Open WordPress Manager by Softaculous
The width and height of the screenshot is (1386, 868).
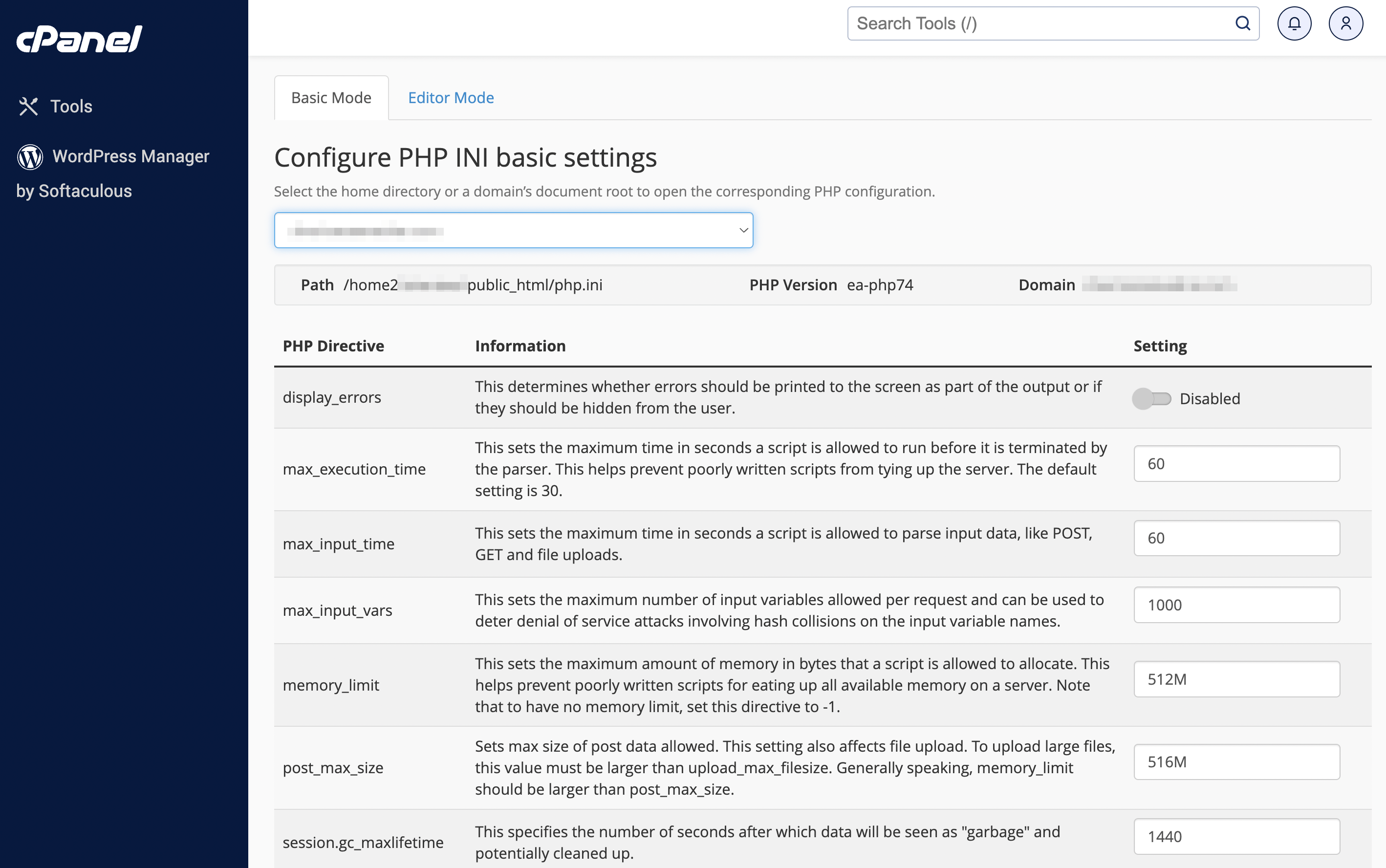tap(131, 155)
